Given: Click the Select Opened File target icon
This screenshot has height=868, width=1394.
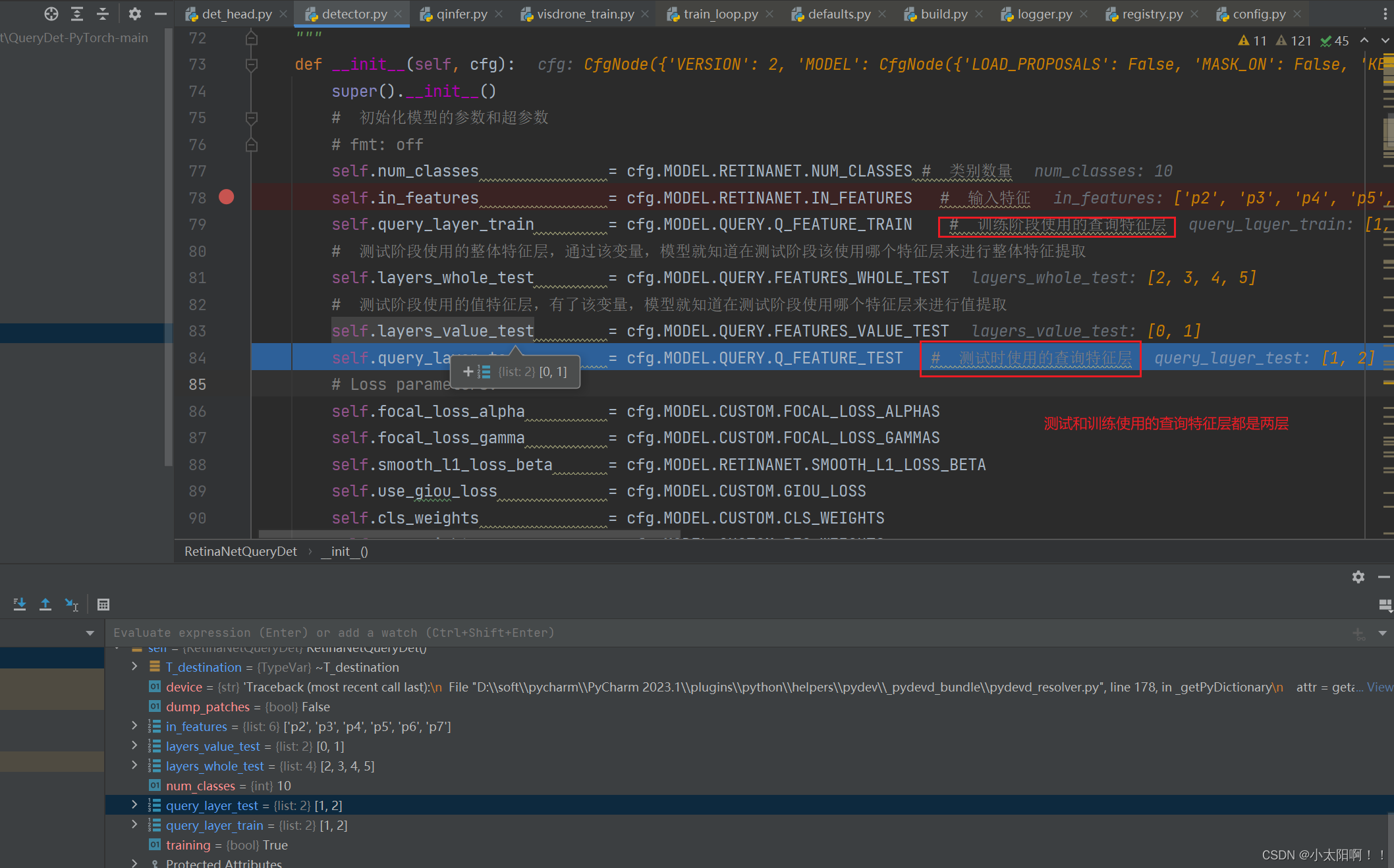Looking at the screenshot, I should click(51, 14).
